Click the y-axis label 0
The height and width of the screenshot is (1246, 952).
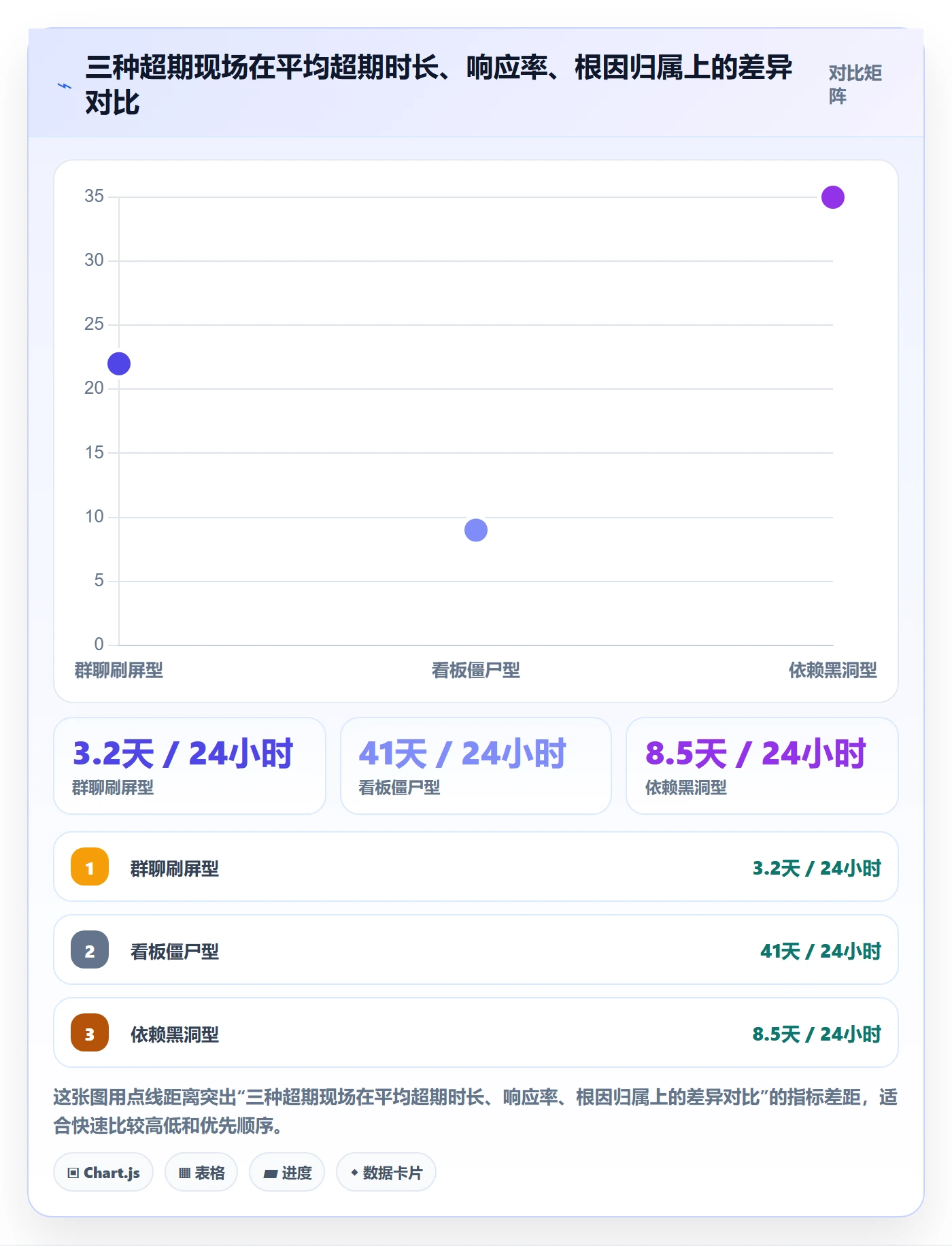[99, 644]
